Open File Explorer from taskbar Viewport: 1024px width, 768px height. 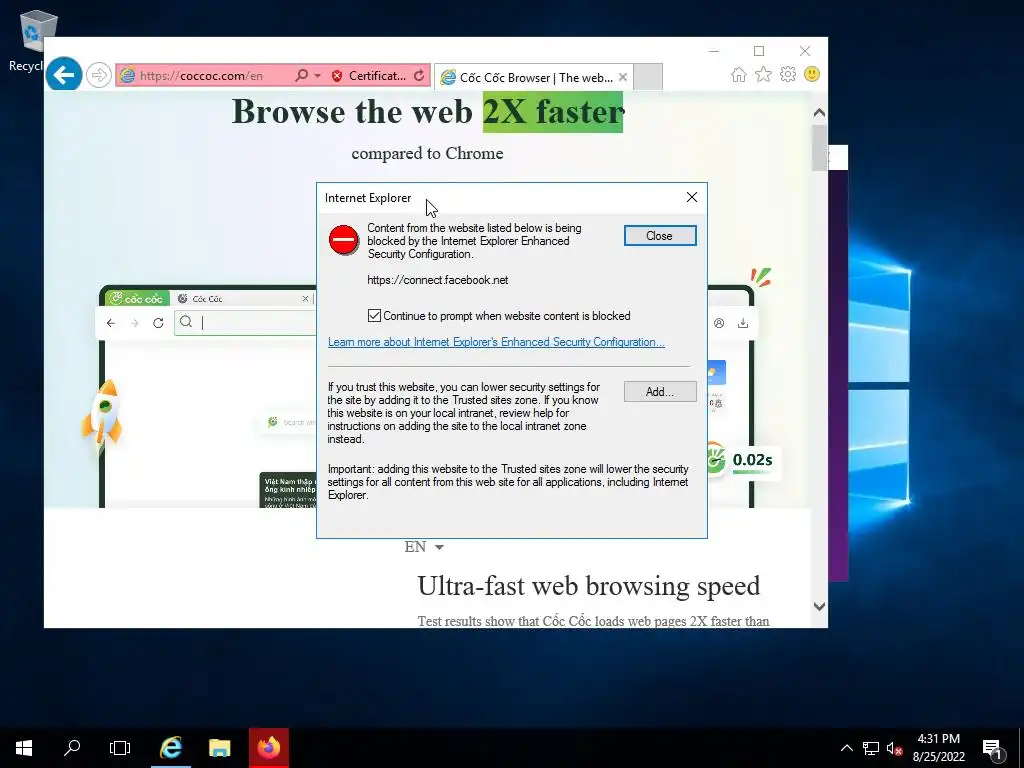pos(219,748)
